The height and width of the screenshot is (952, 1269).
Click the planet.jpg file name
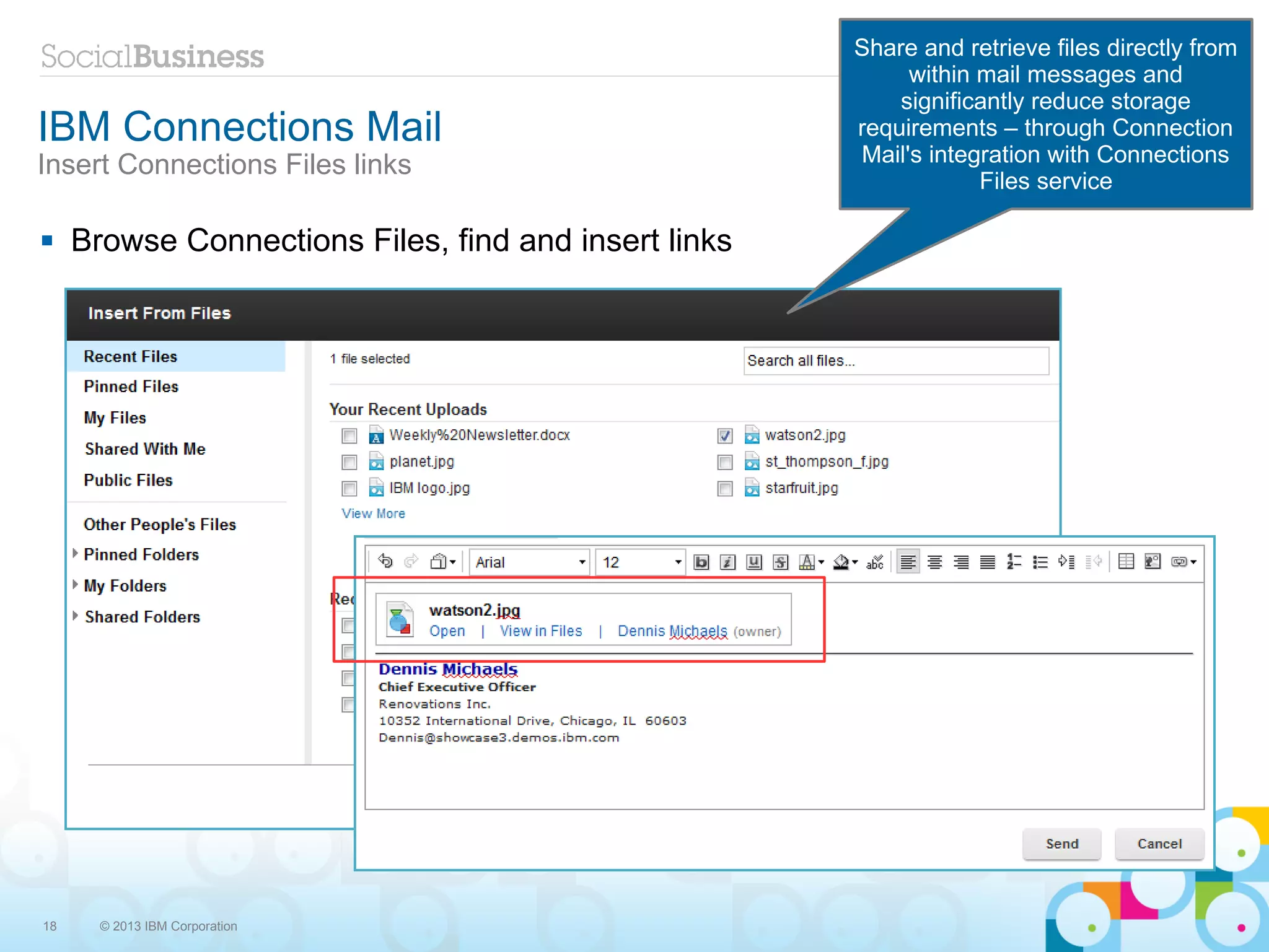[422, 462]
